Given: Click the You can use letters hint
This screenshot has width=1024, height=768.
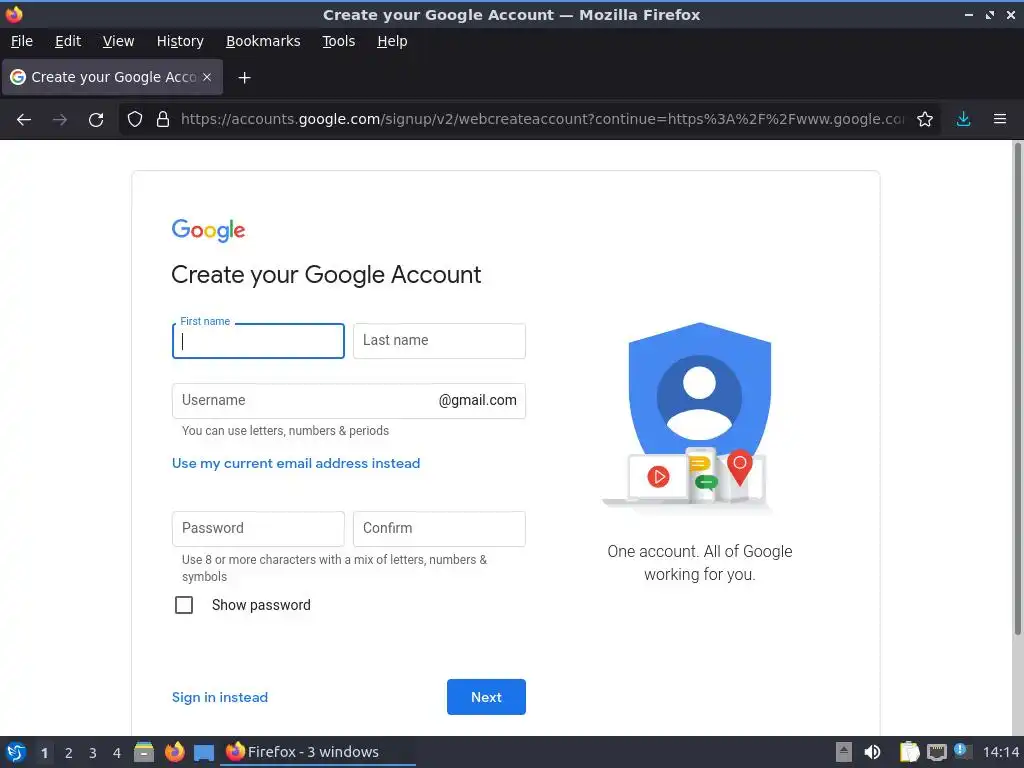Looking at the screenshot, I should pos(285,431).
